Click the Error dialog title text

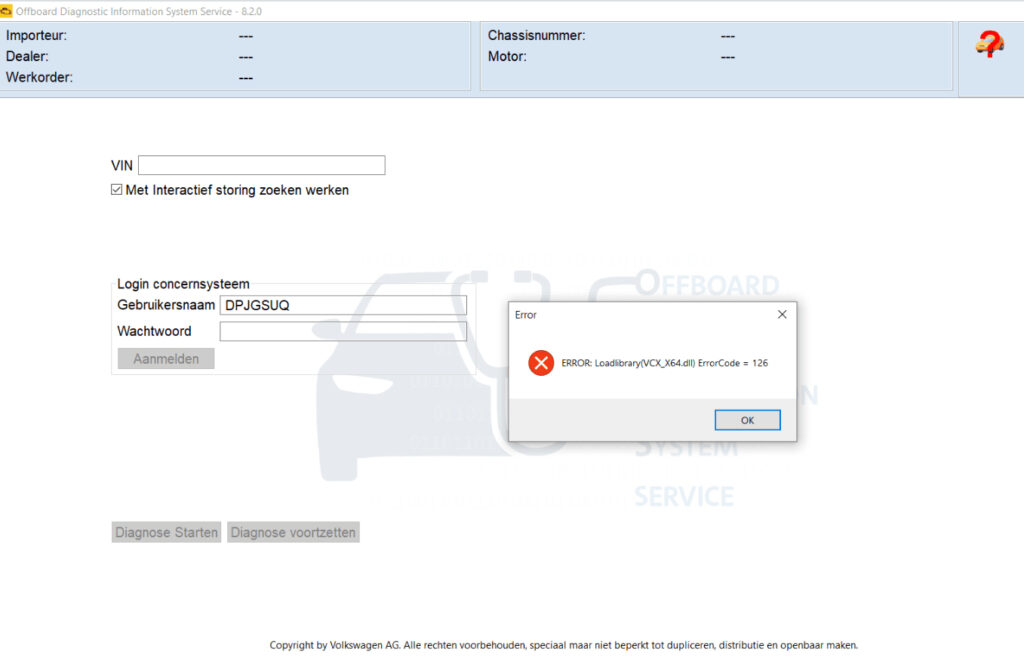point(525,315)
